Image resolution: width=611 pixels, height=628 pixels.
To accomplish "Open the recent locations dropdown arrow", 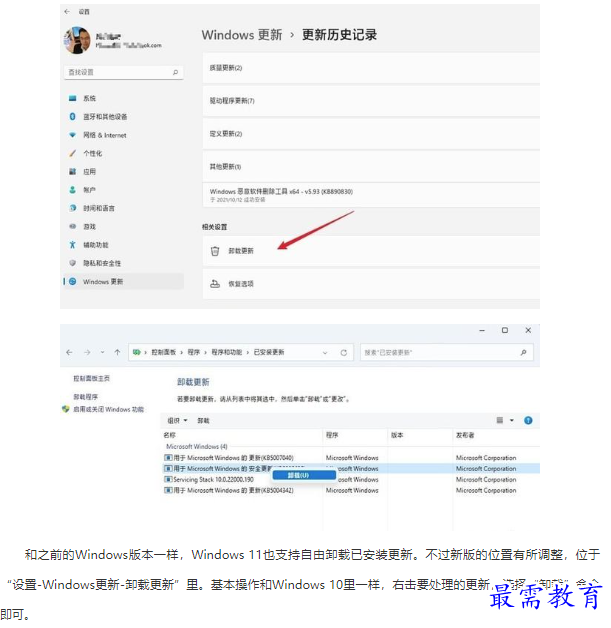I will pyautogui.click(x=103, y=352).
